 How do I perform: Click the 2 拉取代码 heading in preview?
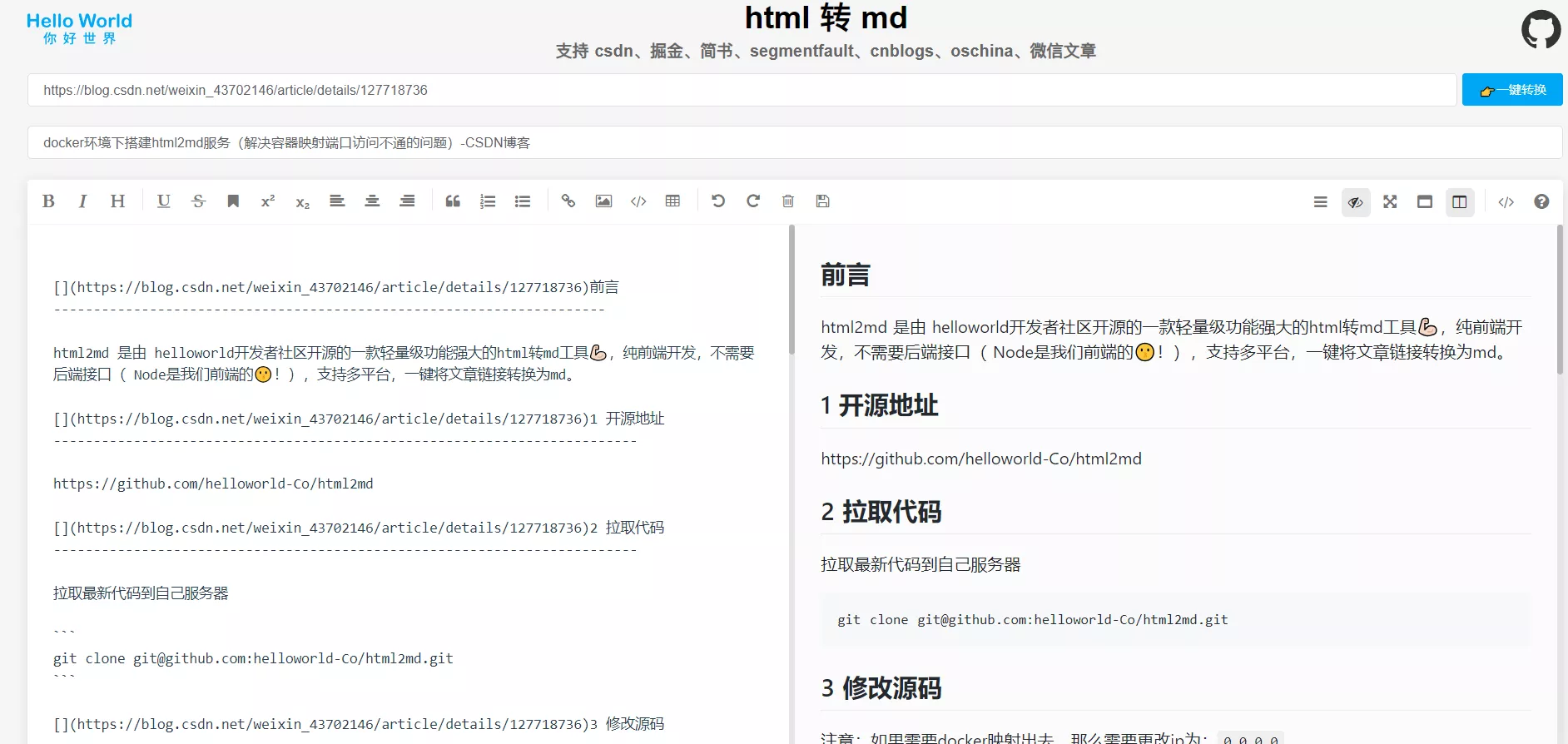pyautogui.click(x=881, y=511)
